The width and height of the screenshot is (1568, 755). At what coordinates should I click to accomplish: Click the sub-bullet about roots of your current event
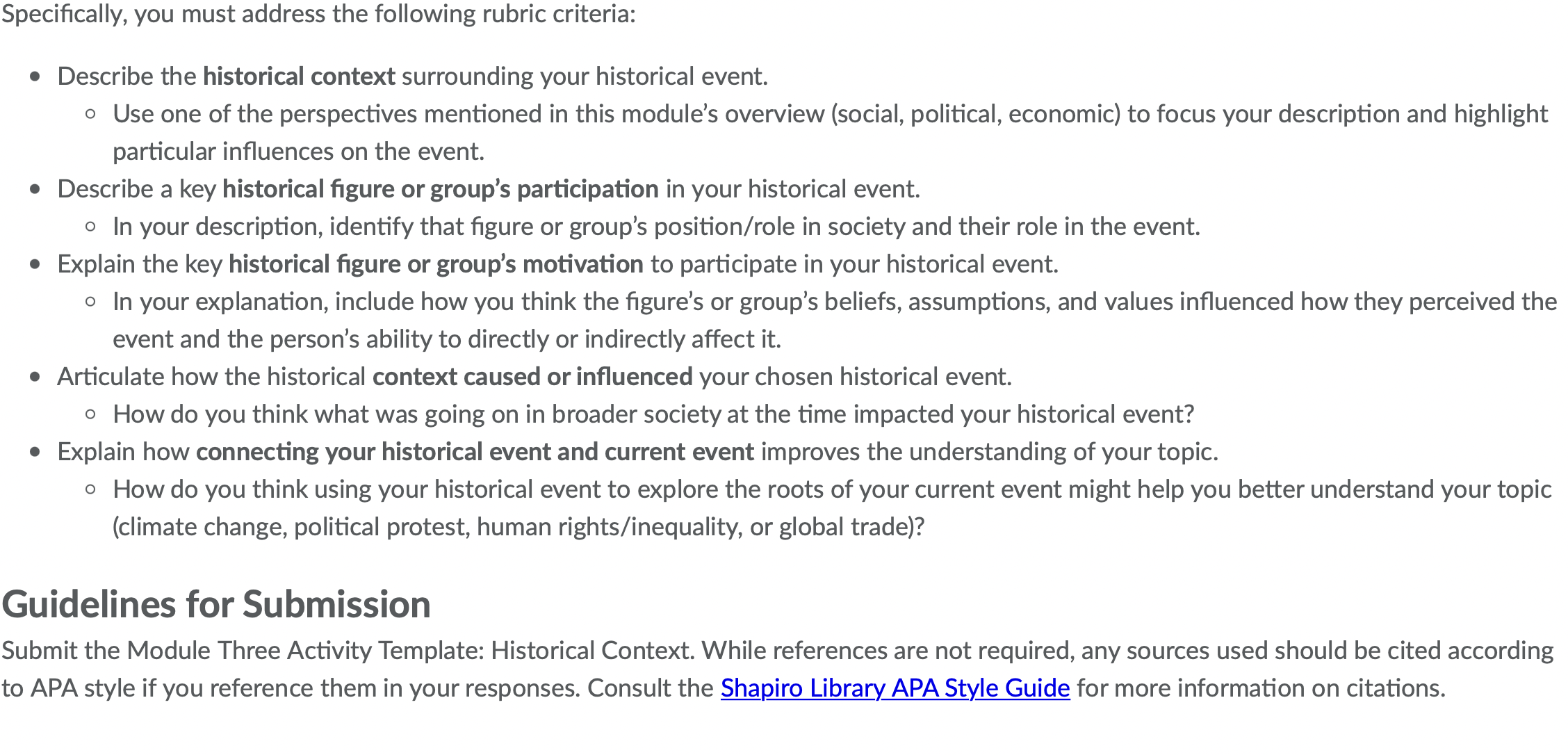click(x=832, y=508)
